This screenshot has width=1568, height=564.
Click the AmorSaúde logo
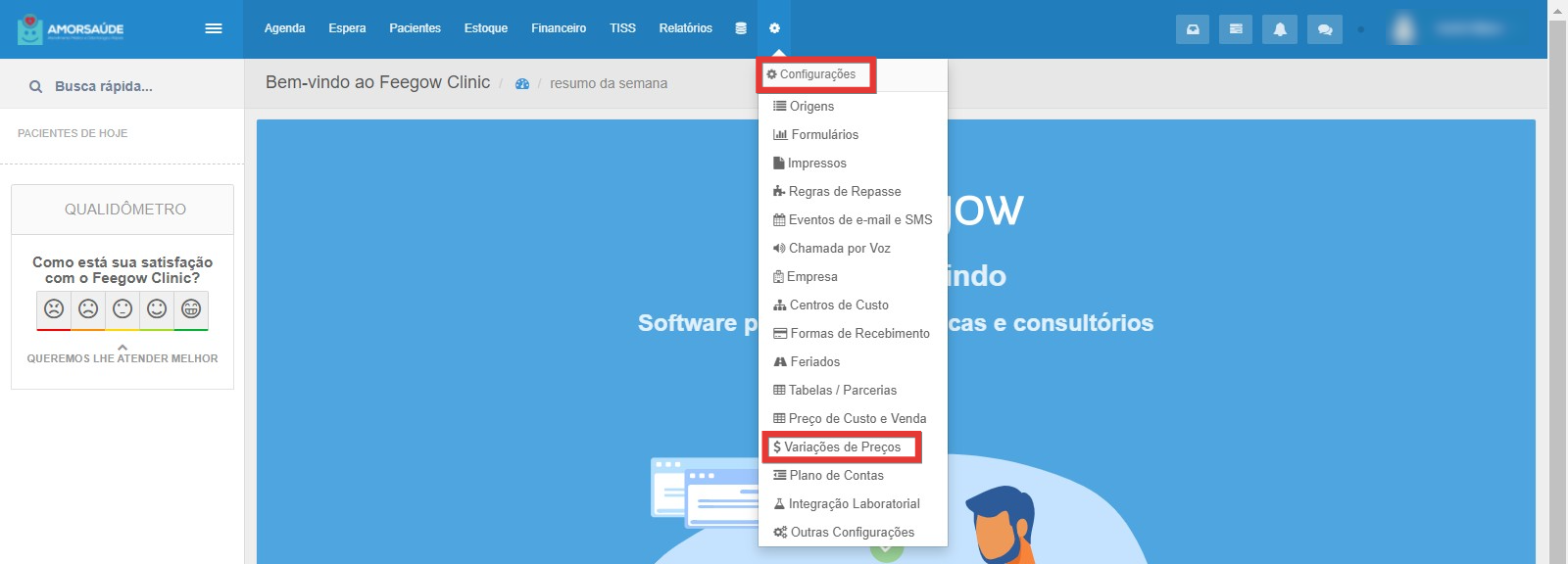[71, 29]
